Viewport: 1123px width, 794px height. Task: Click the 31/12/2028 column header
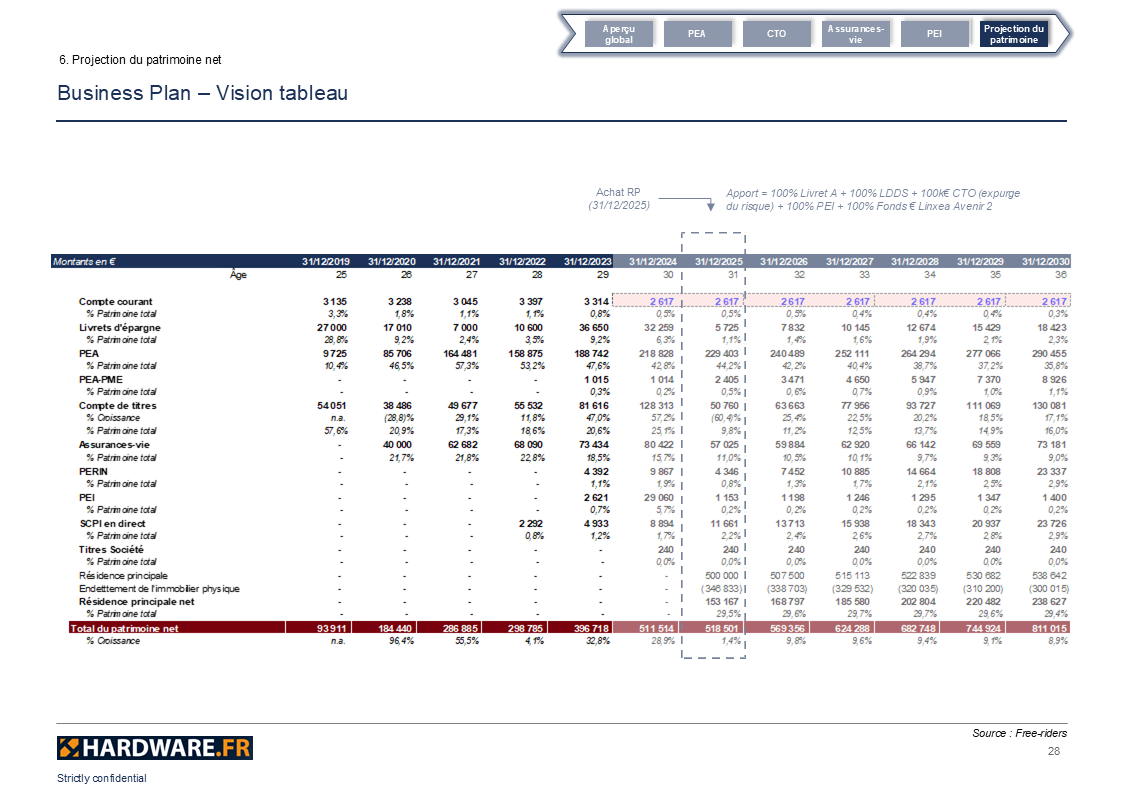(x=915, y=261)
